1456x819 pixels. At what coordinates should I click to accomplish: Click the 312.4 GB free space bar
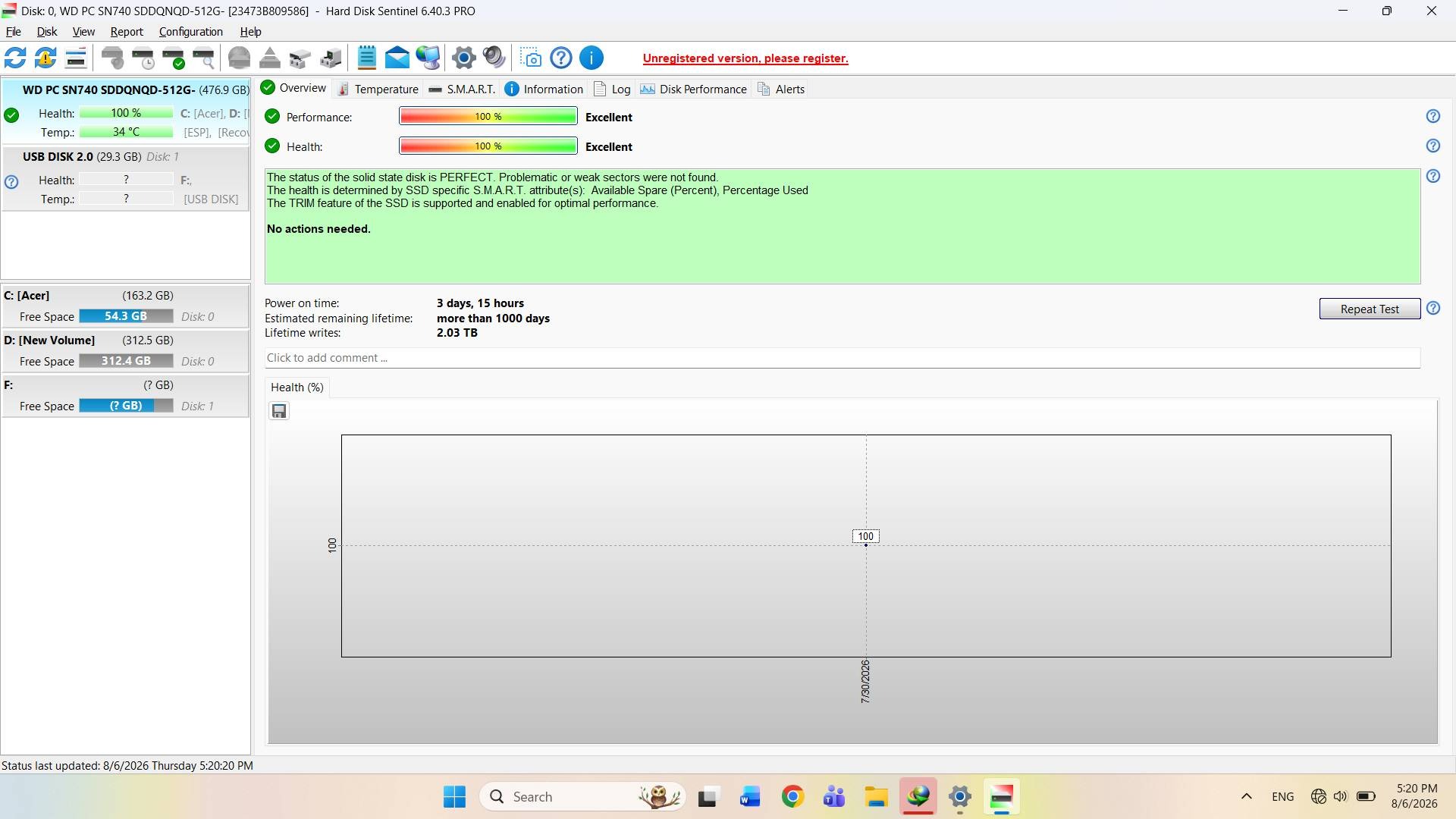pyautogui.click(x=126, y=362)
